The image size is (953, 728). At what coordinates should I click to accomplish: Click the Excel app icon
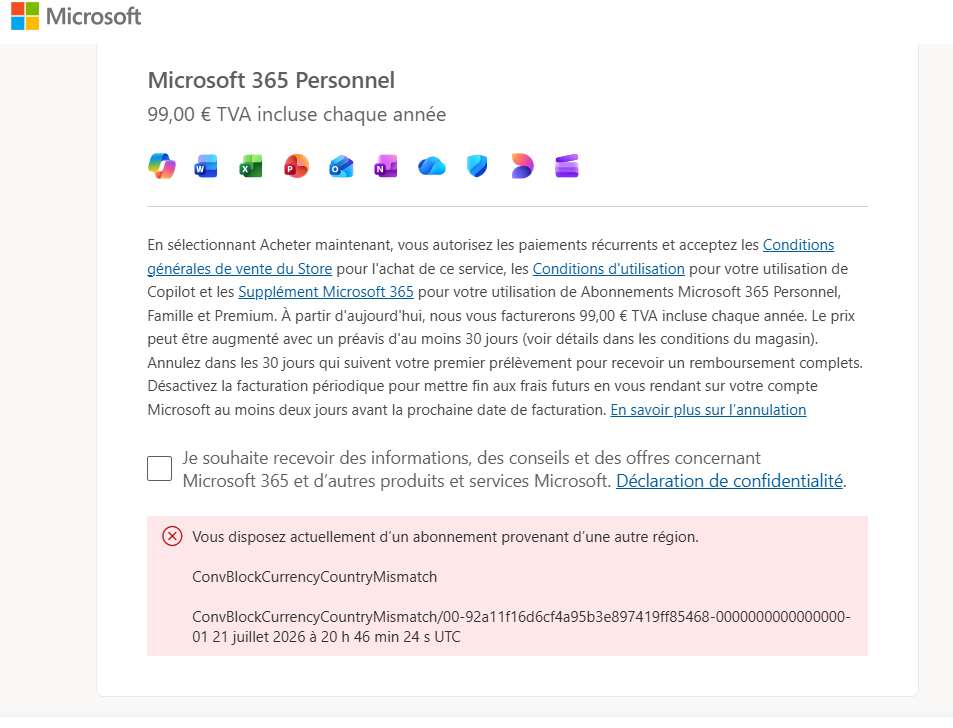click(x=251, y=166)
